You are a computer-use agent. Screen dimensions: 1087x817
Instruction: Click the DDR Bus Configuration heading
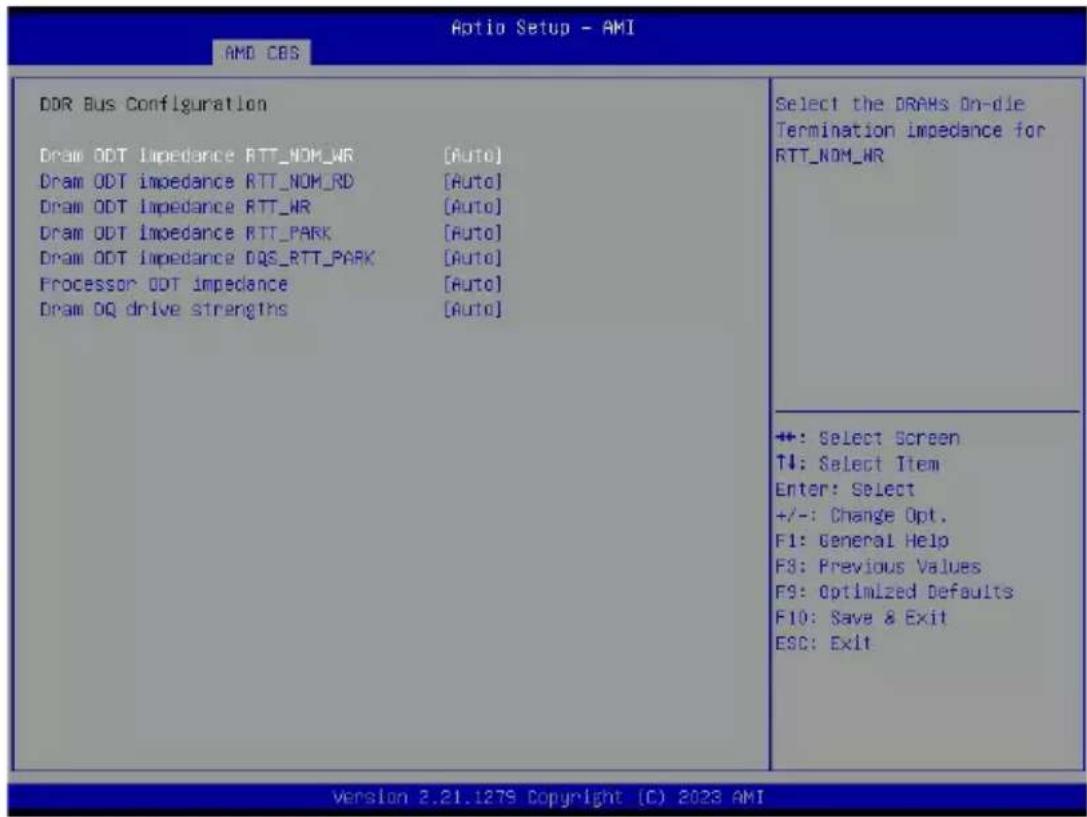153,104
